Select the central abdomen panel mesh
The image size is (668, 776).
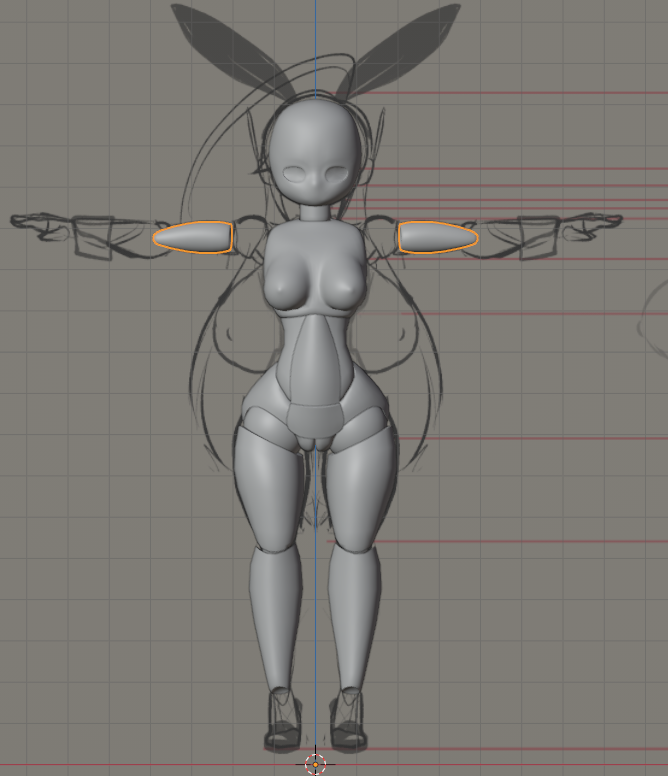click(x=317, y=359)
